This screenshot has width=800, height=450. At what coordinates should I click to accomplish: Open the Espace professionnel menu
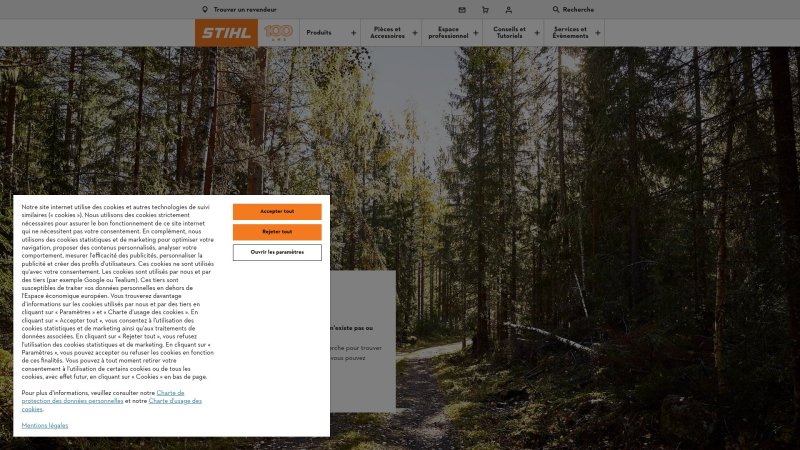tap(448, 33)
